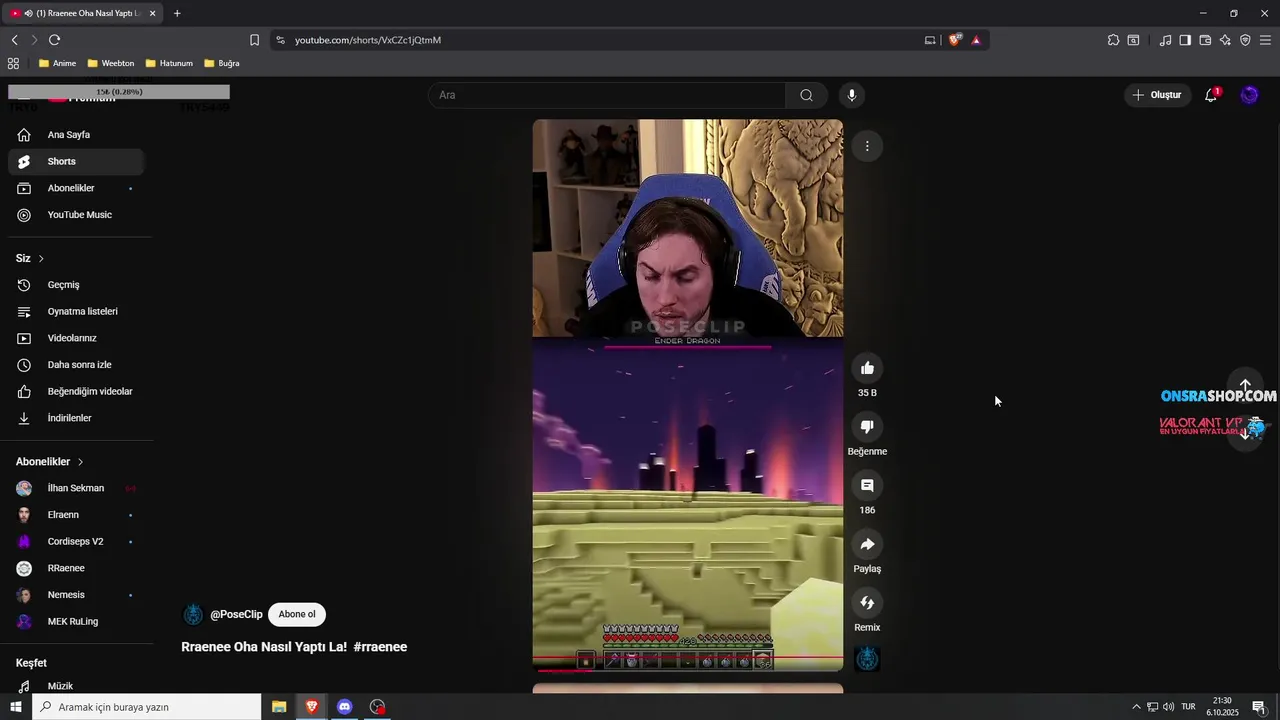The height and width of the screenshot is (720, 1280).
Task: Click the URL address bar
Action: pos(600,40)
